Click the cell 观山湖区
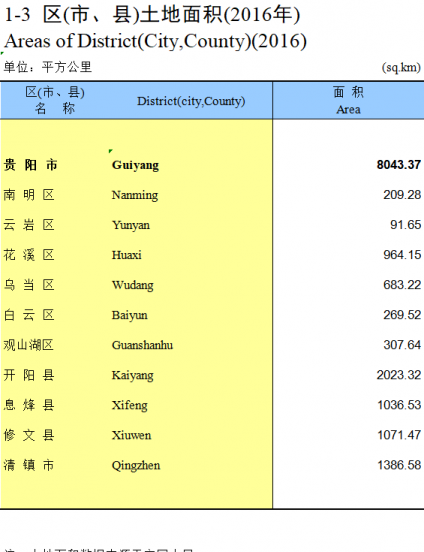This screenshot has width=424, height=552. coord(29,345)
